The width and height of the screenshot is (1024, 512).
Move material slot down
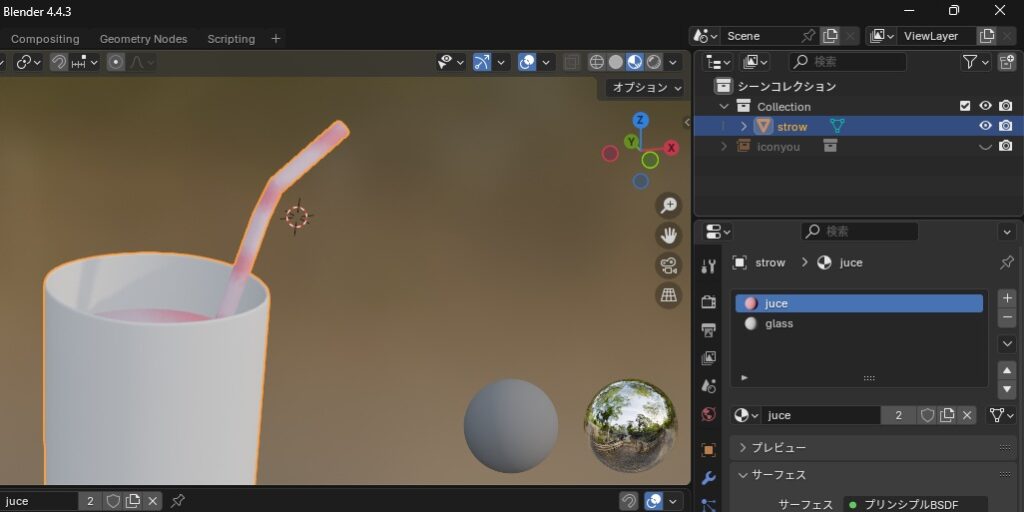[1008, 389]
